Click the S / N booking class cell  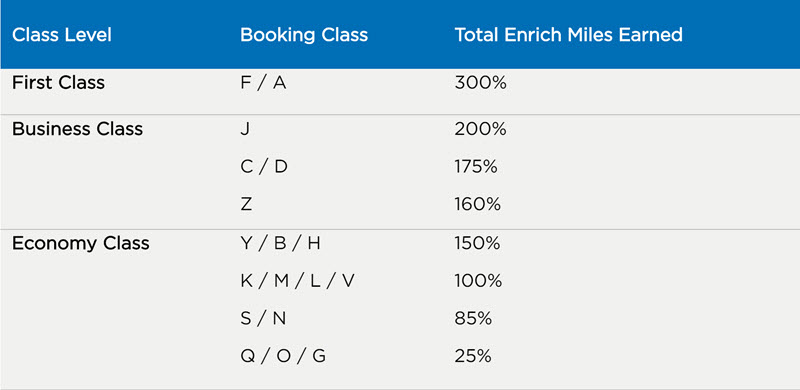(x=263, y=319)
